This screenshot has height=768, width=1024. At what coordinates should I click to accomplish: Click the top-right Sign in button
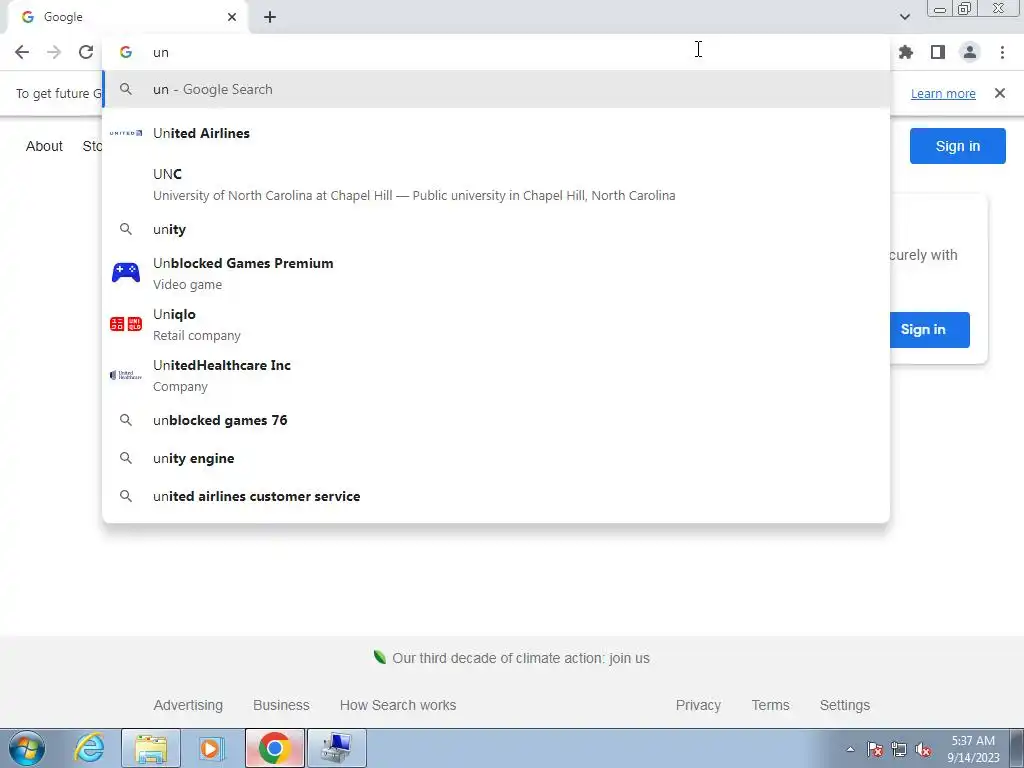pyautogui.click(x=957, y=146)
